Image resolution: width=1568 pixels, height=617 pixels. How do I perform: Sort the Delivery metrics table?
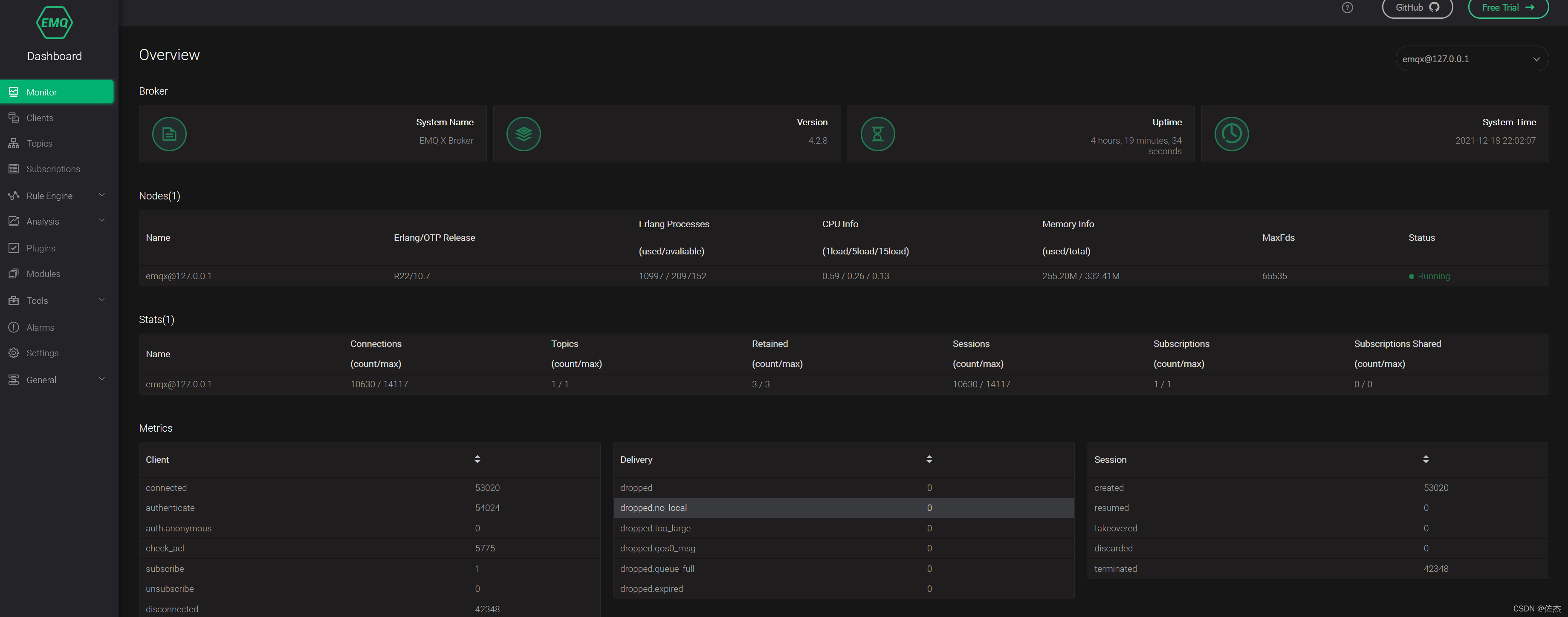(x=929, y=459)
